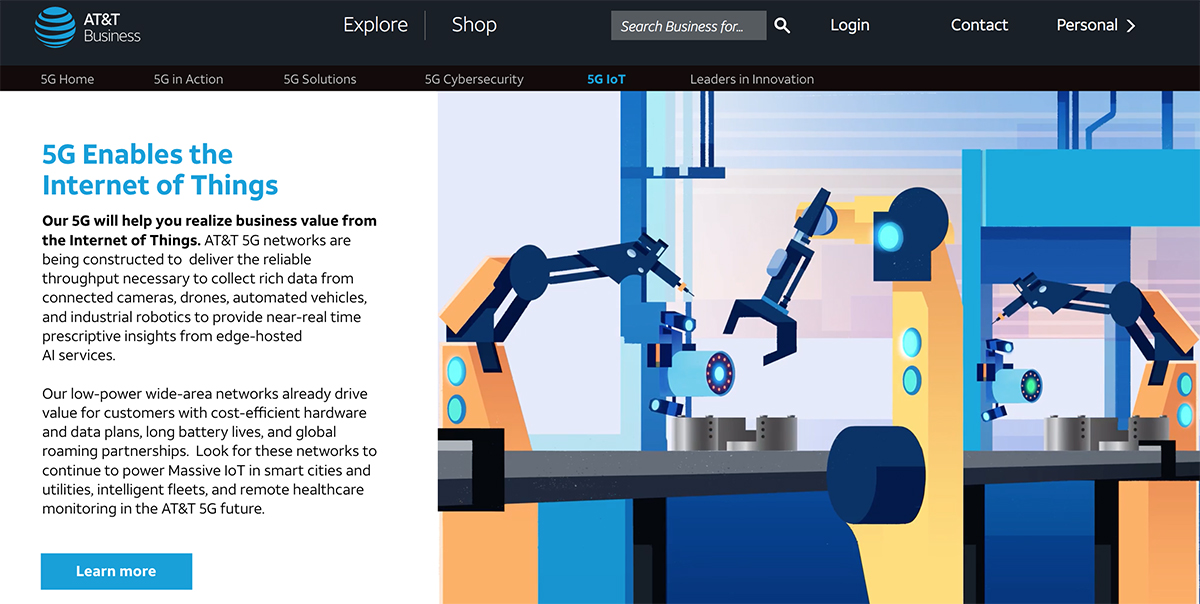Click the heading 5G Enables the Internet of Things
The image size is (1200, 604).
click(x=160, y=169)
